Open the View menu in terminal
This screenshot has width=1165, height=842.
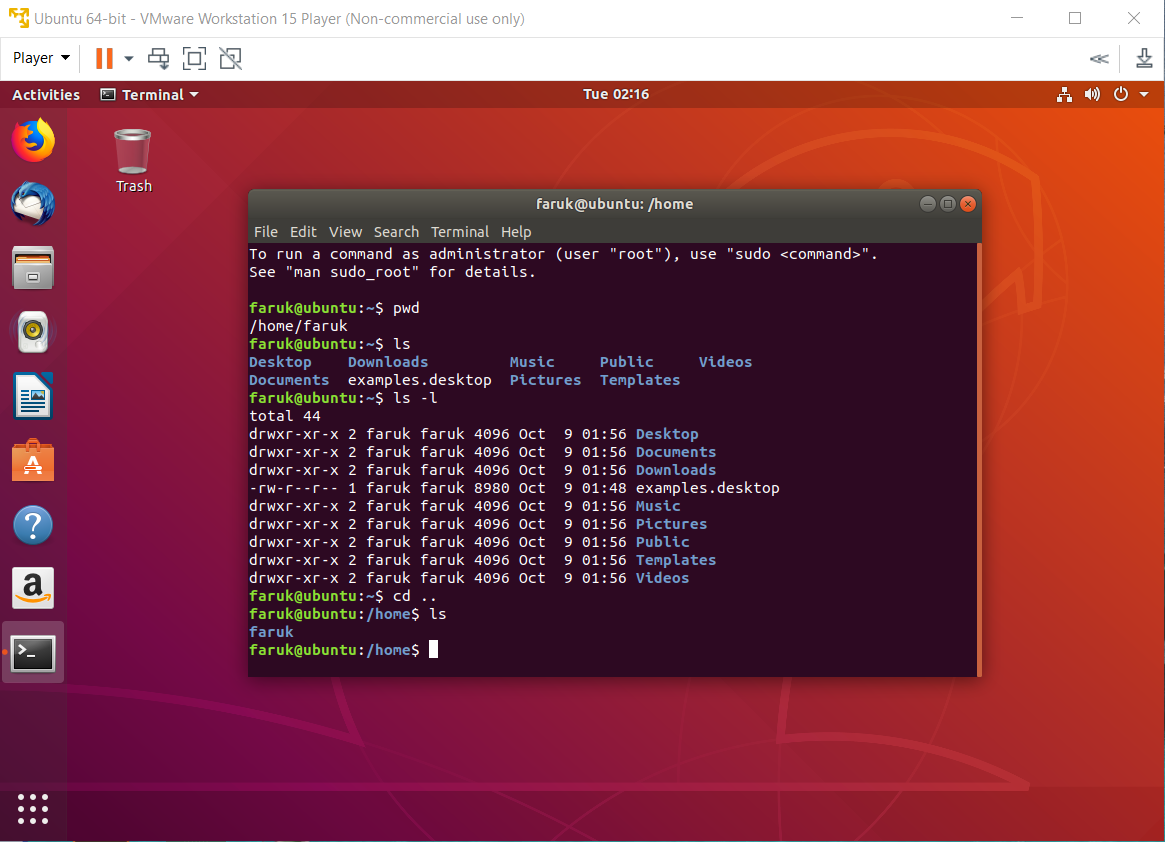click(345, 232)
